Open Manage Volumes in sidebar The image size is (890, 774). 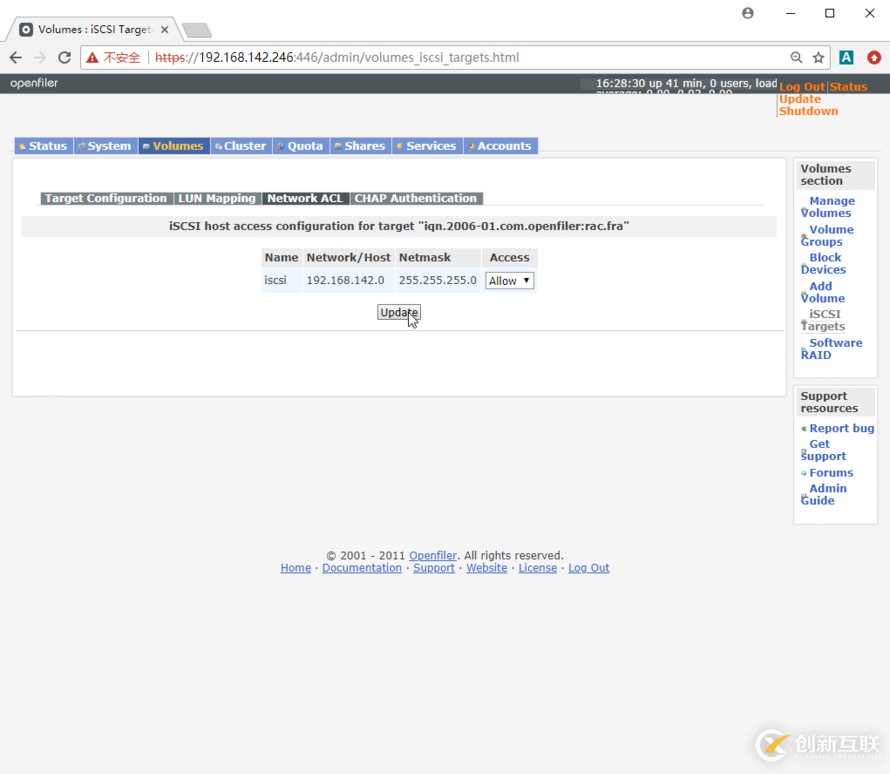coord(830,207)
